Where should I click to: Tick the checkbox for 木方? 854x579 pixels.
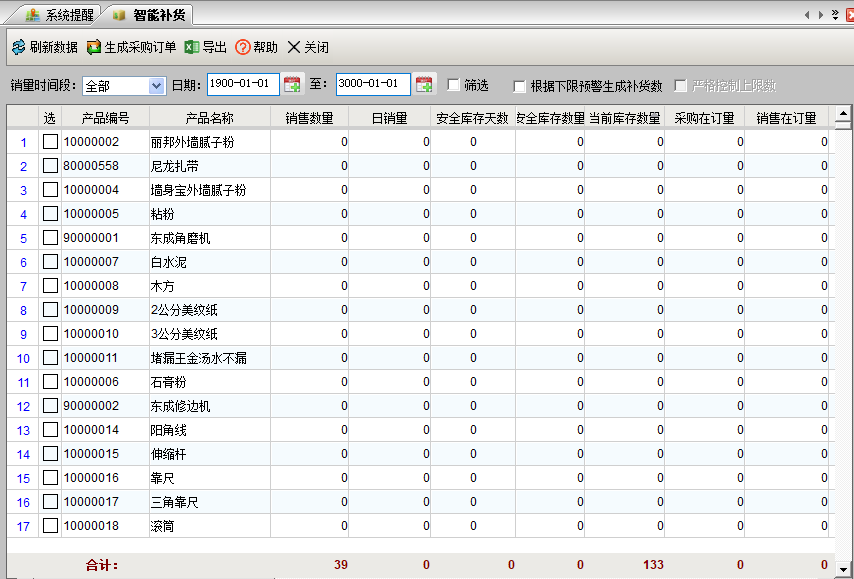(x=50, y=285)
